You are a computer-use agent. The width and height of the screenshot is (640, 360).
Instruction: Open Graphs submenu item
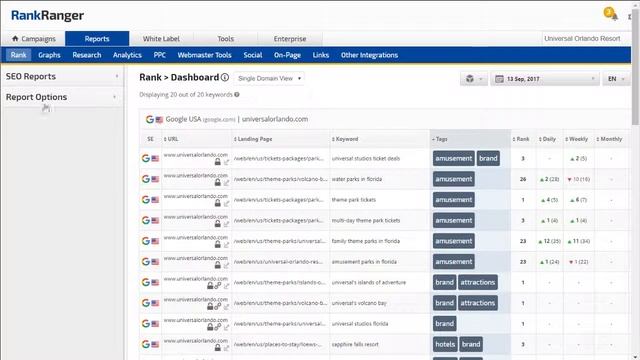pyautogui.click(x=49, y=55)
